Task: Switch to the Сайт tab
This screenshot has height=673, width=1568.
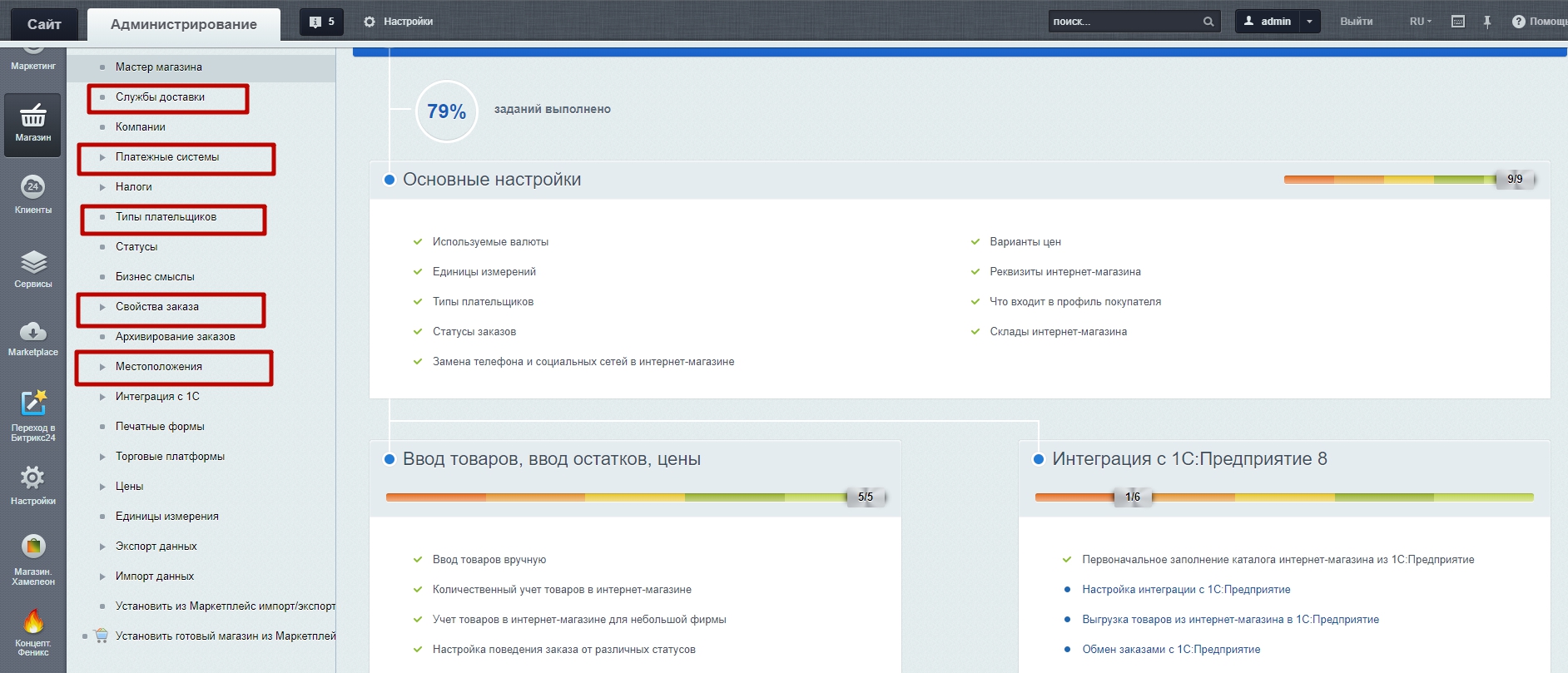Action: pyautogui.click(x=44, y=24)
